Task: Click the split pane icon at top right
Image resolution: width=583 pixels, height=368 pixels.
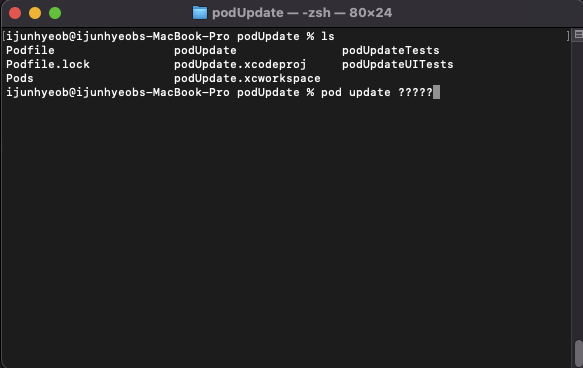Action: coord(579,35)
